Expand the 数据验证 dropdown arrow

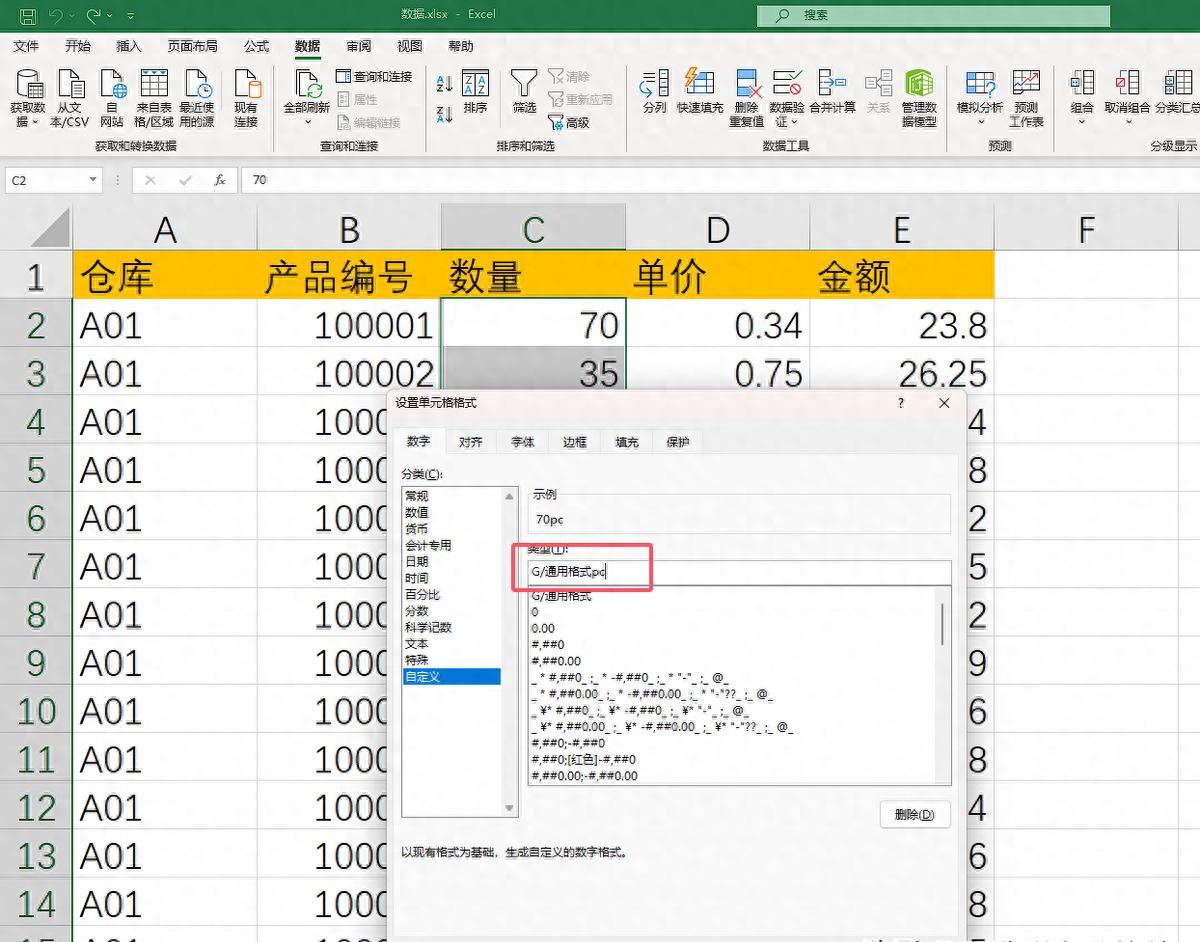tap(795, 122)
